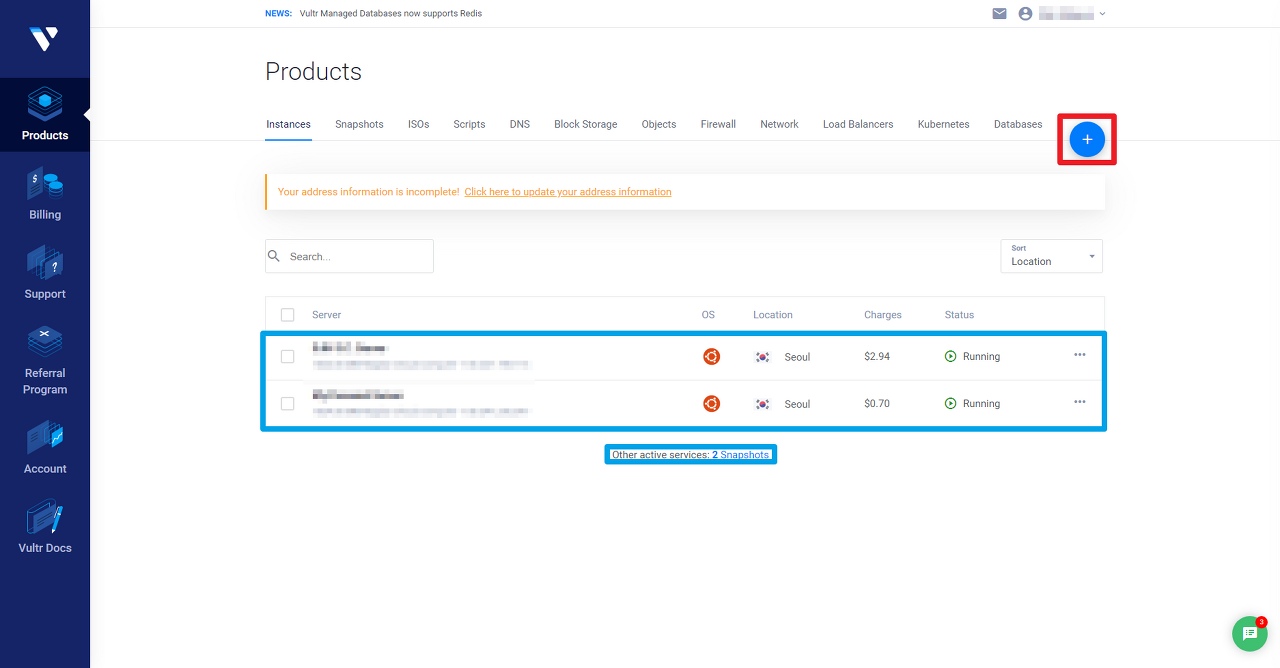Open the Account sidebar section
The width and height of the screenshot is (1280, 668).
click(x=45, y=448)
